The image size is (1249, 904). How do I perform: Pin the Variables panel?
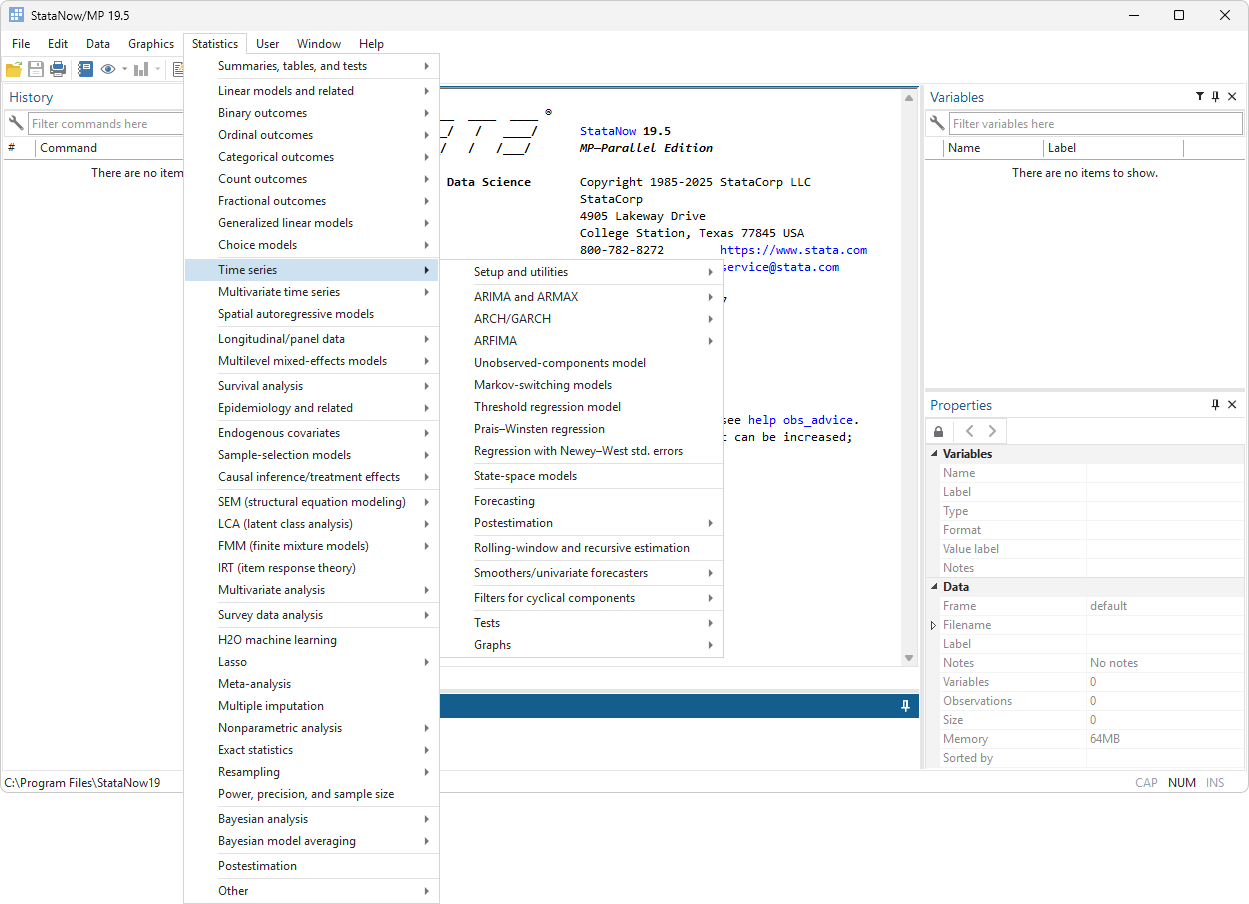(1215, 97)
